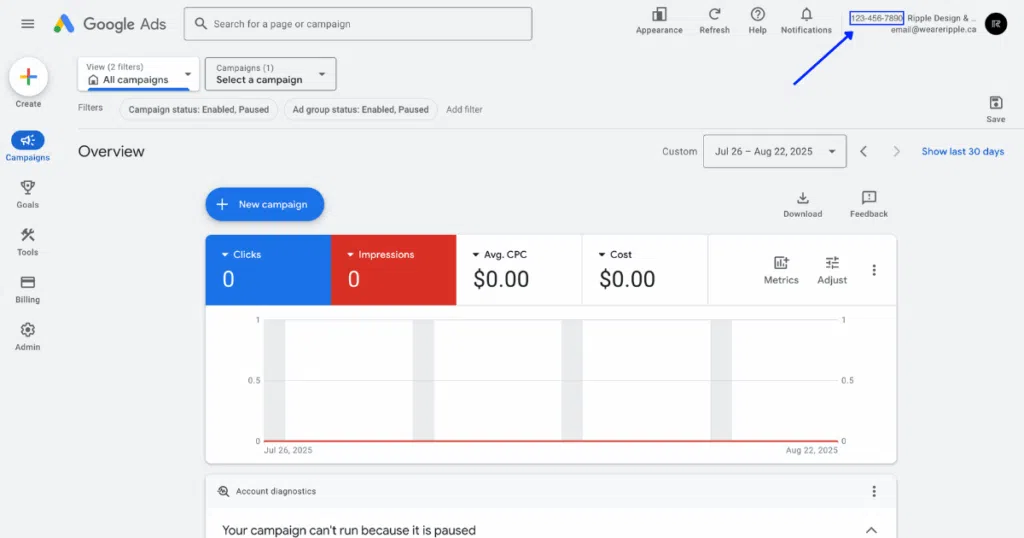
Task: Click the New campaign button
Action: pyautogui.click(x=264, y=204)
